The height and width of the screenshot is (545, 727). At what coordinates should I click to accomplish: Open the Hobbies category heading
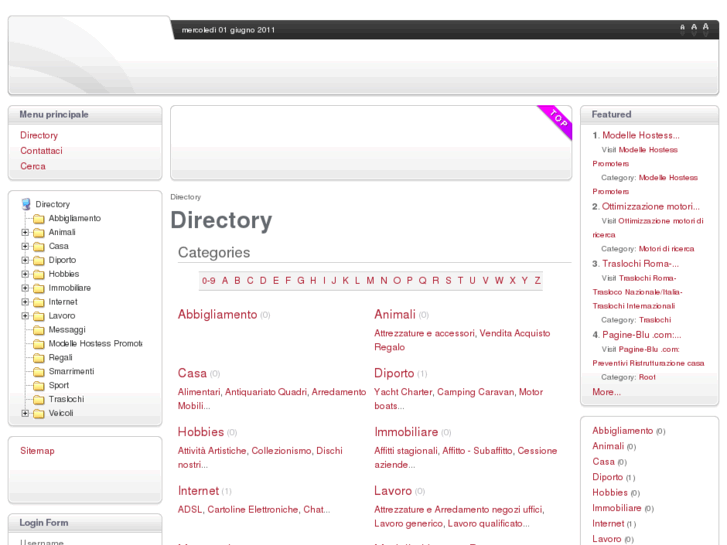tap(201, 432)
